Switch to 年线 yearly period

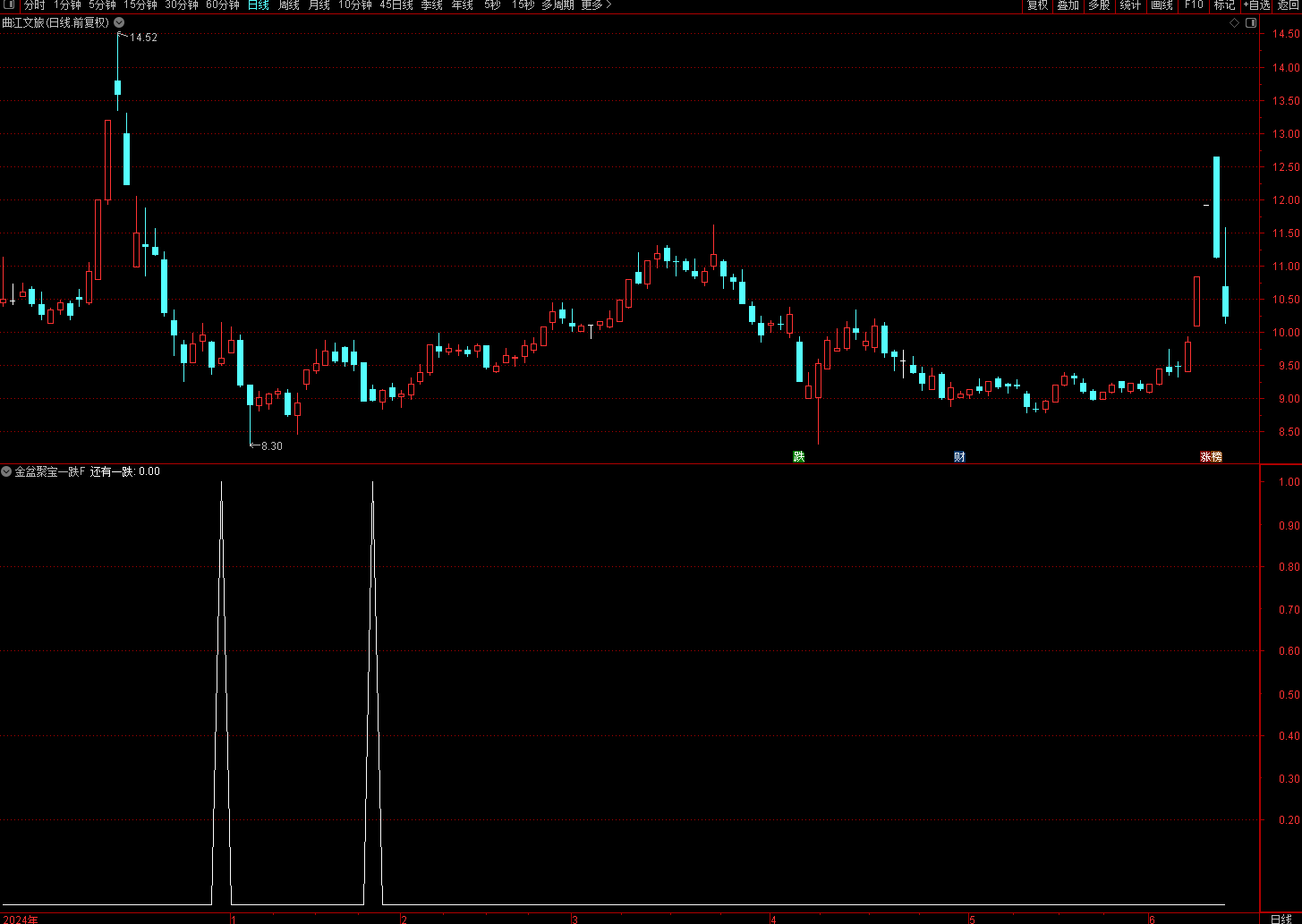point(462,5)
